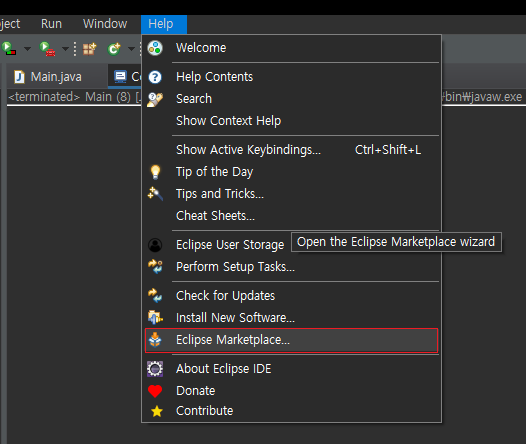Click the Search help icon
526x444 pixels.
(x=155, y=99)
